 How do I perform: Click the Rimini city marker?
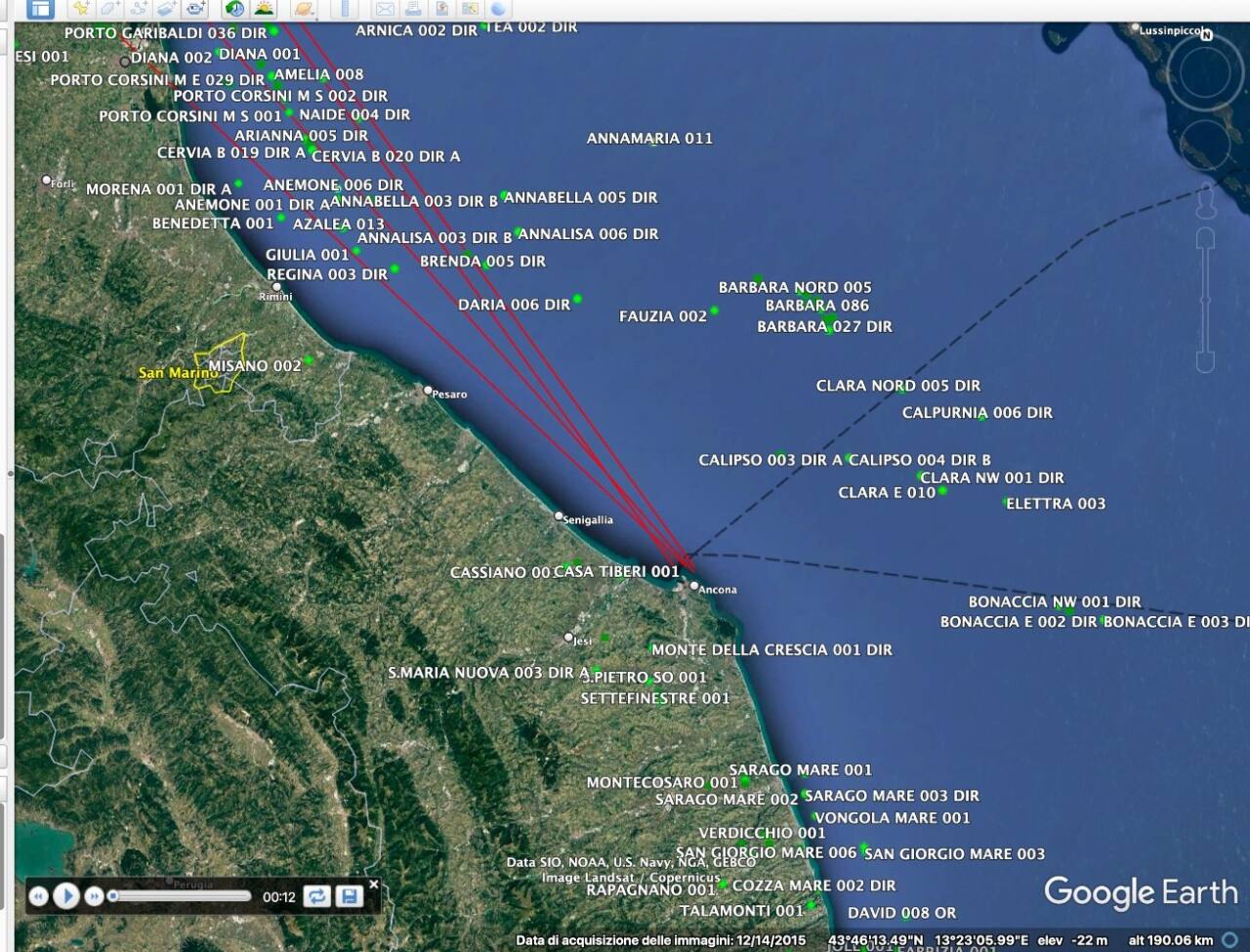(x=277, y=287)
